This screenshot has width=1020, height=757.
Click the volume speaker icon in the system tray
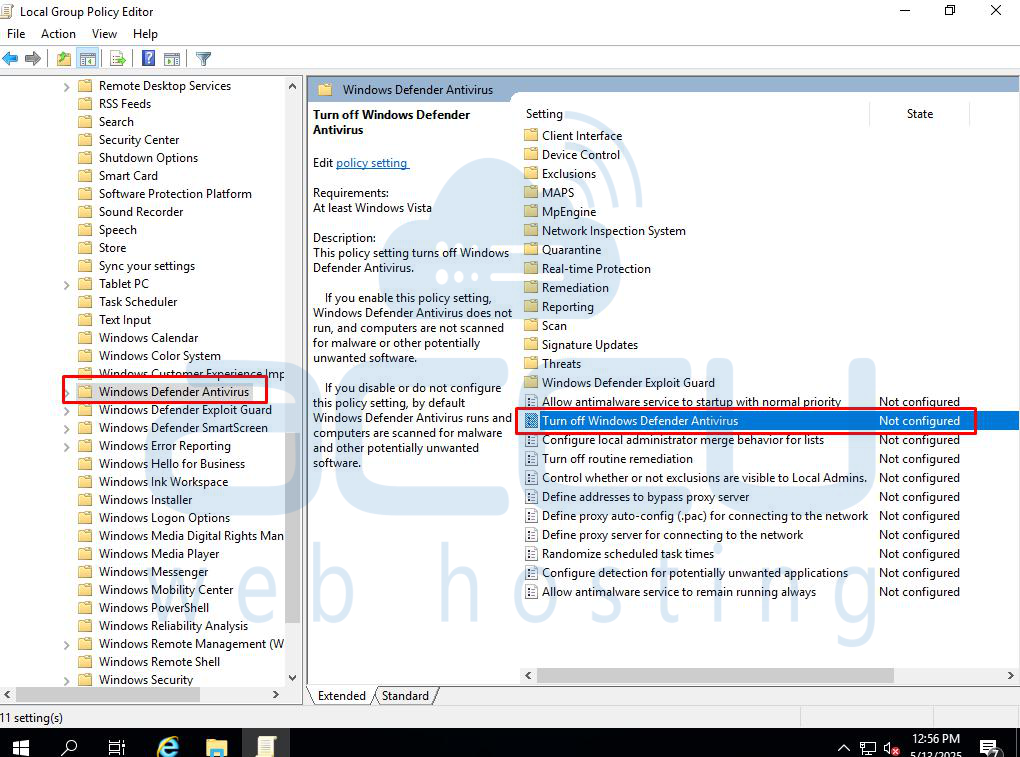(891, 749)
